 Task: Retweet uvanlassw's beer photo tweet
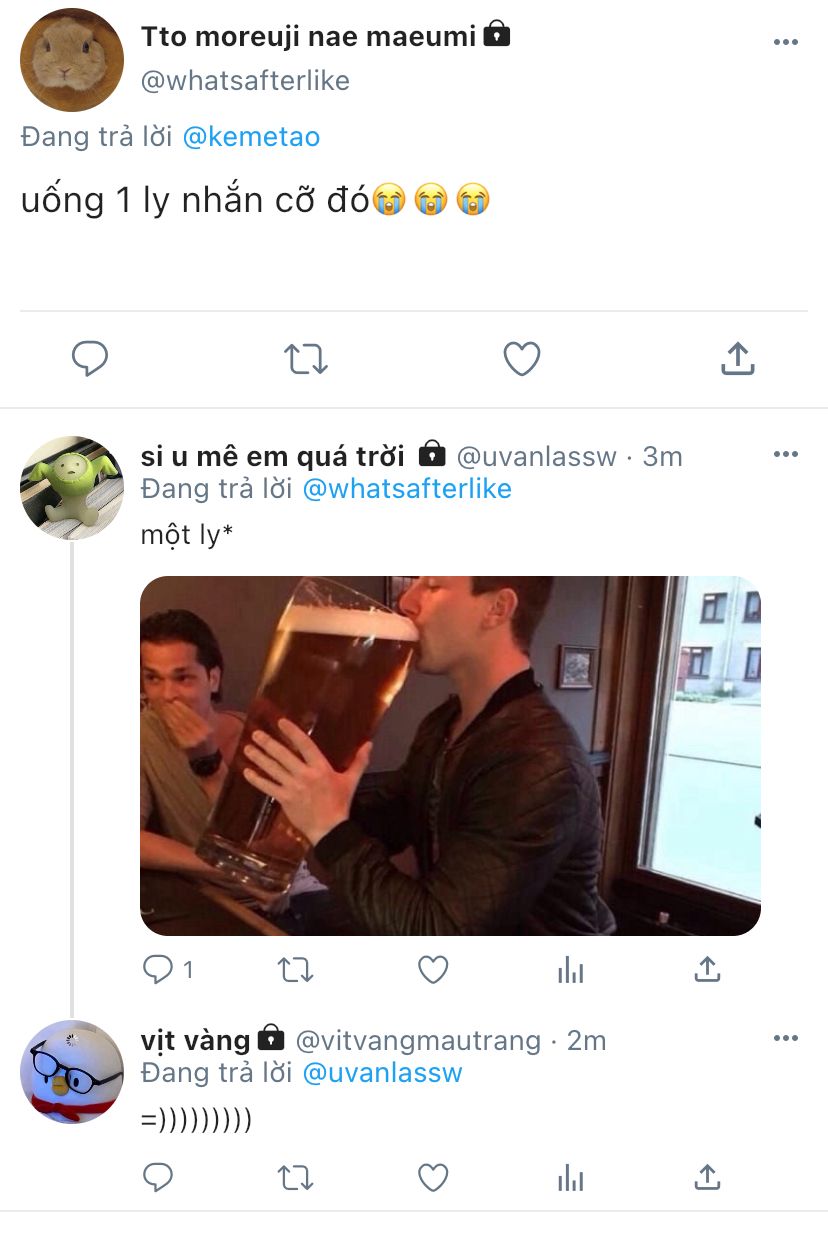(295, 969)
